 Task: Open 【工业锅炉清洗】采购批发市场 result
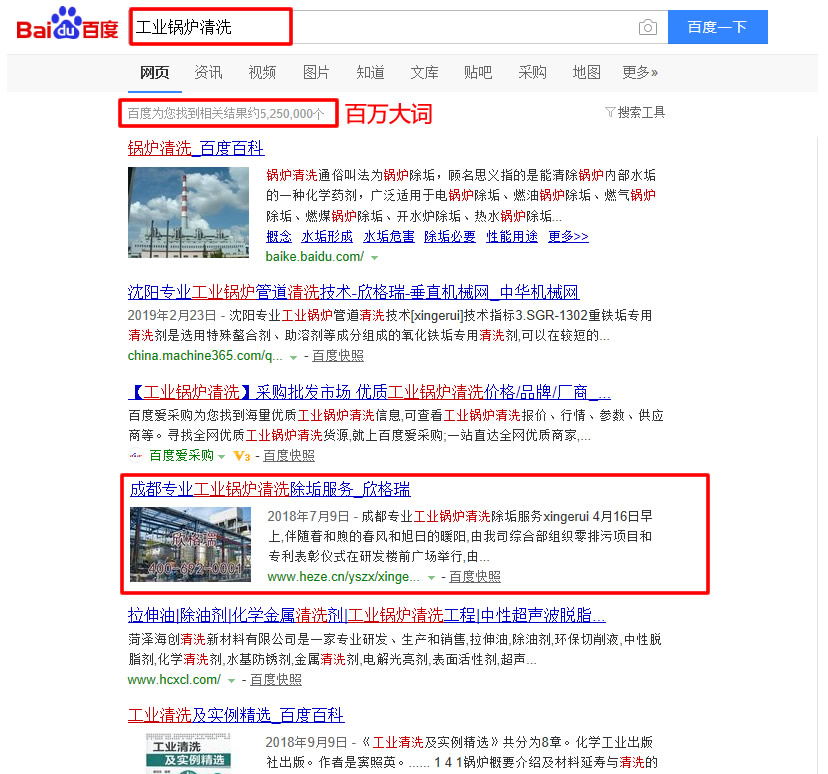point(369,392)
